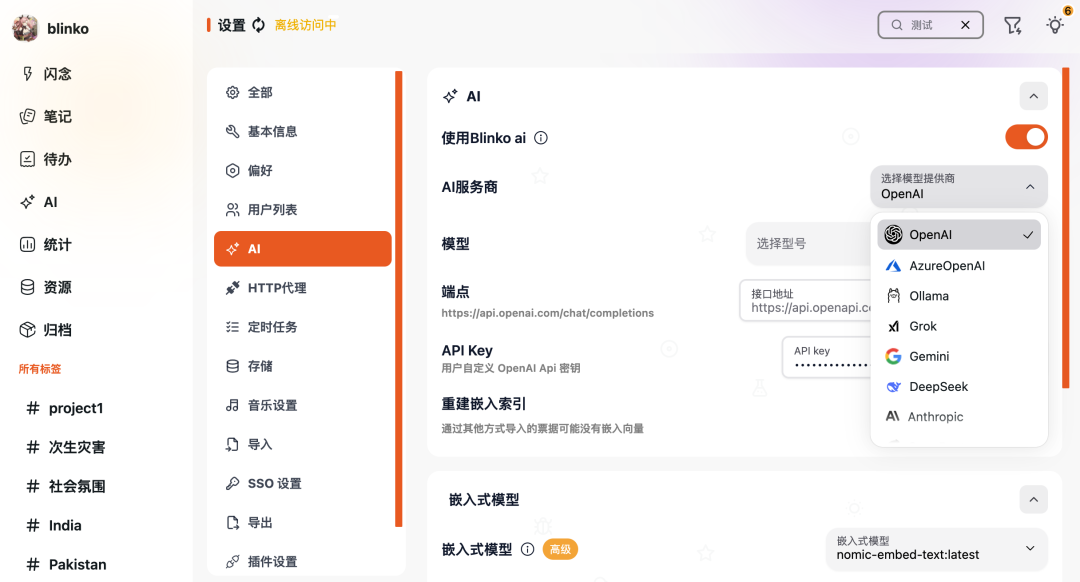1080x582 pixels.
Task: Choose OpenAI from provider list
Action: pos(959,235)
